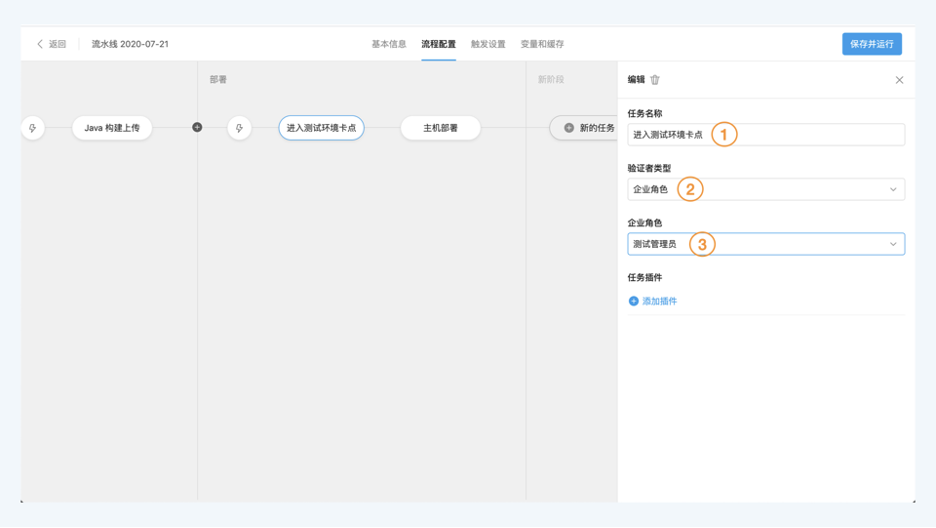Click the 新阶段 stage header

(x=550, y=79)
